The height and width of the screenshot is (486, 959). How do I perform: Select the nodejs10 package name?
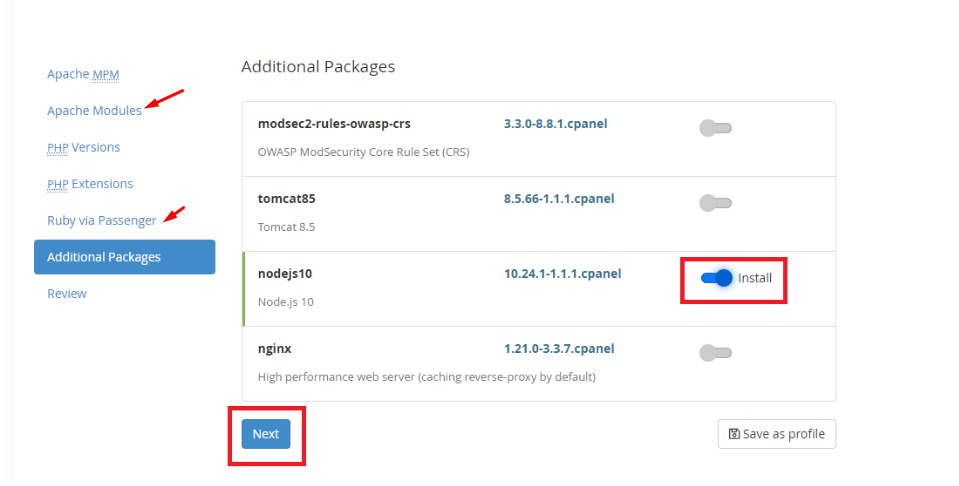[285, 274]
